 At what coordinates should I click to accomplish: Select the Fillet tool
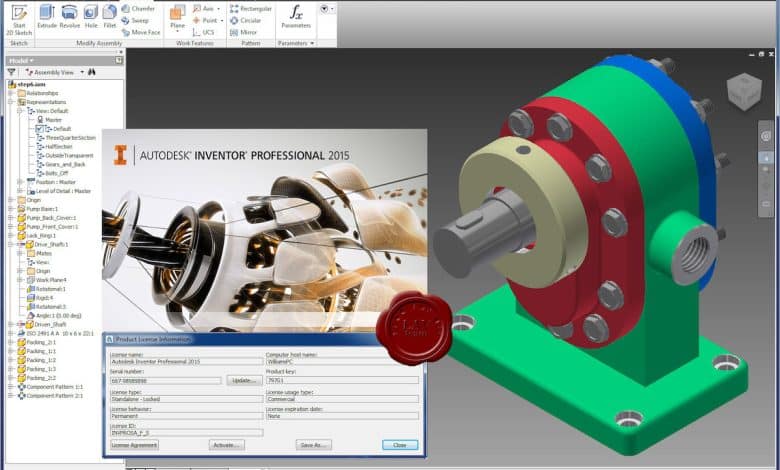click(x=109, y=16)
